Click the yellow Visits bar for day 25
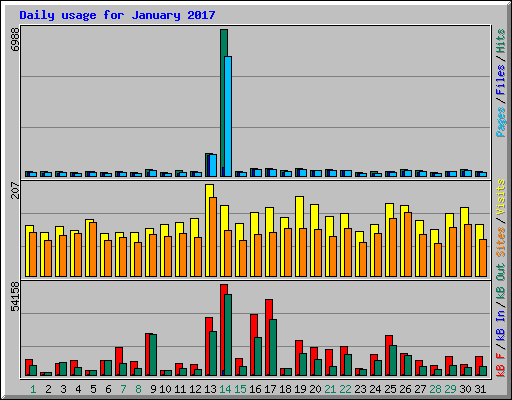The width and height of the screenshot is (512, 400). [388, 240]
